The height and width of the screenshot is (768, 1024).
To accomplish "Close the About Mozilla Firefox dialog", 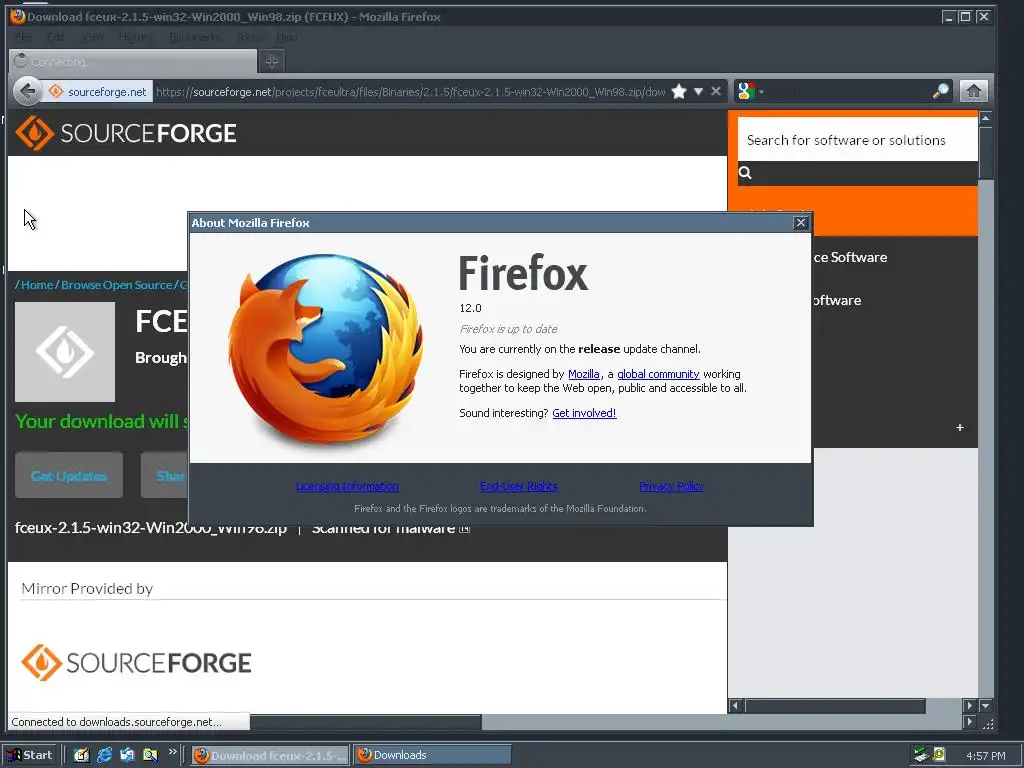I will coord(801,223).
